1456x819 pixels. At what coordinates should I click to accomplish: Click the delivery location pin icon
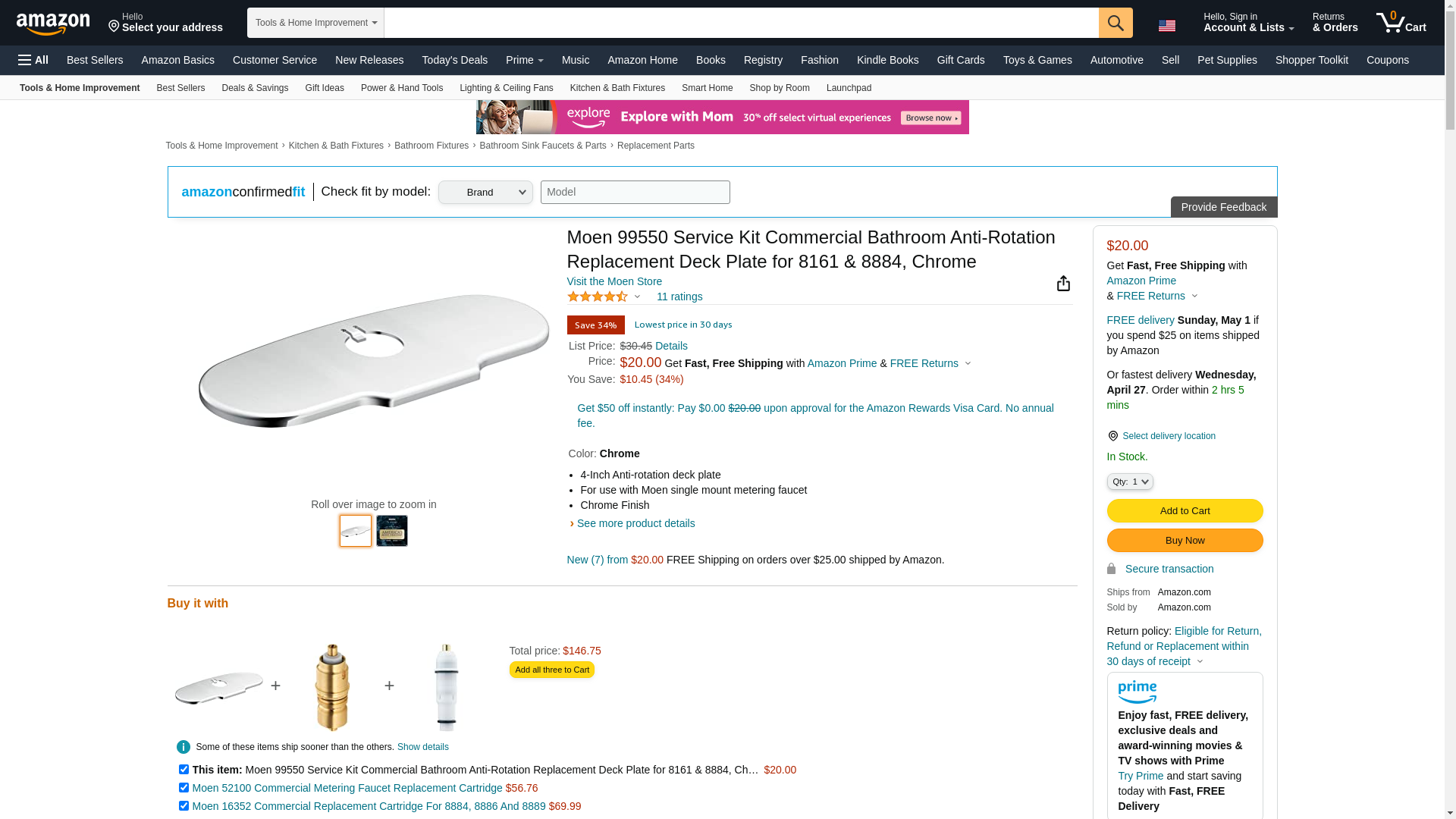point(1112,436)
